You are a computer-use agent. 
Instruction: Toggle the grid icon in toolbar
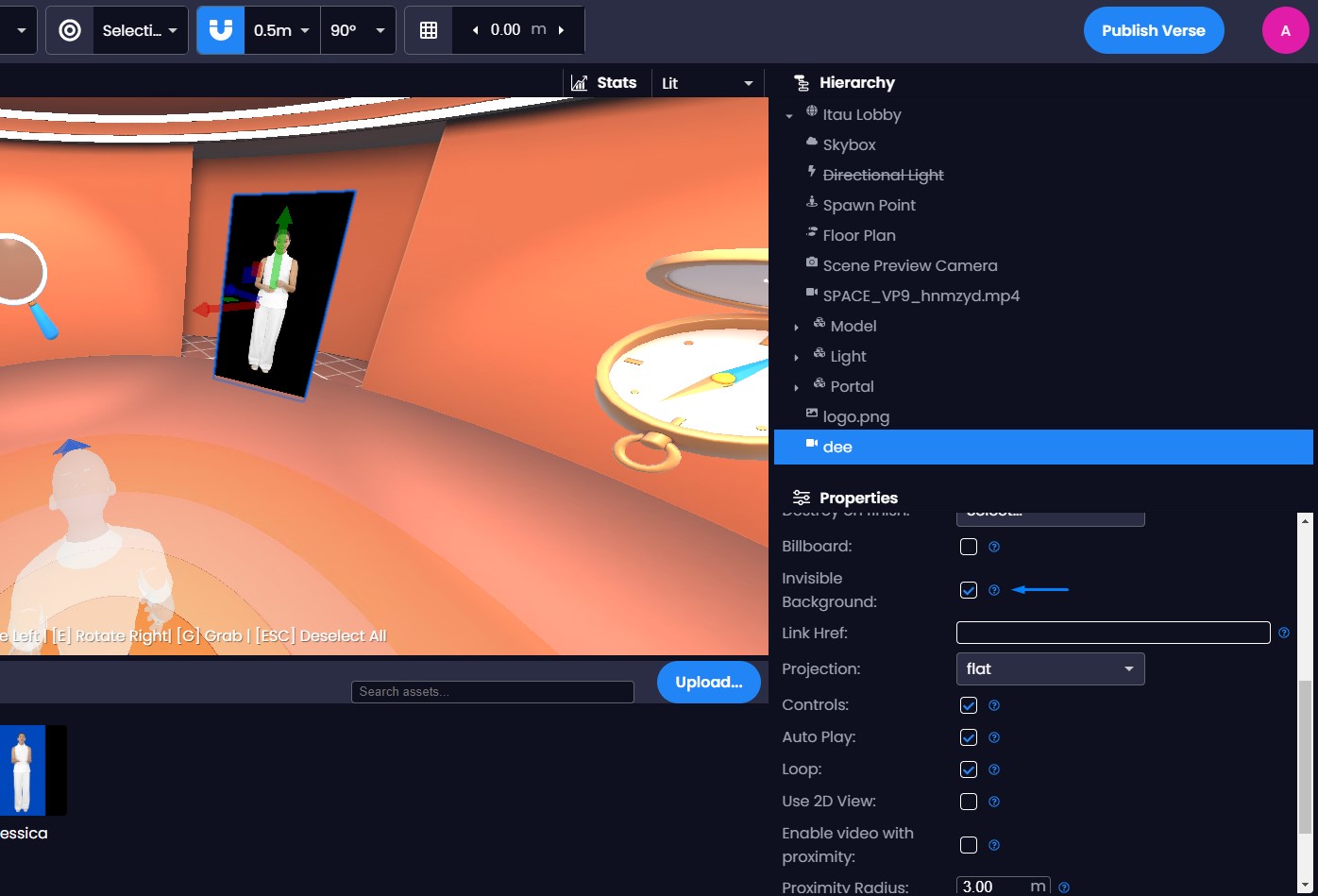[x=429, y=30]
